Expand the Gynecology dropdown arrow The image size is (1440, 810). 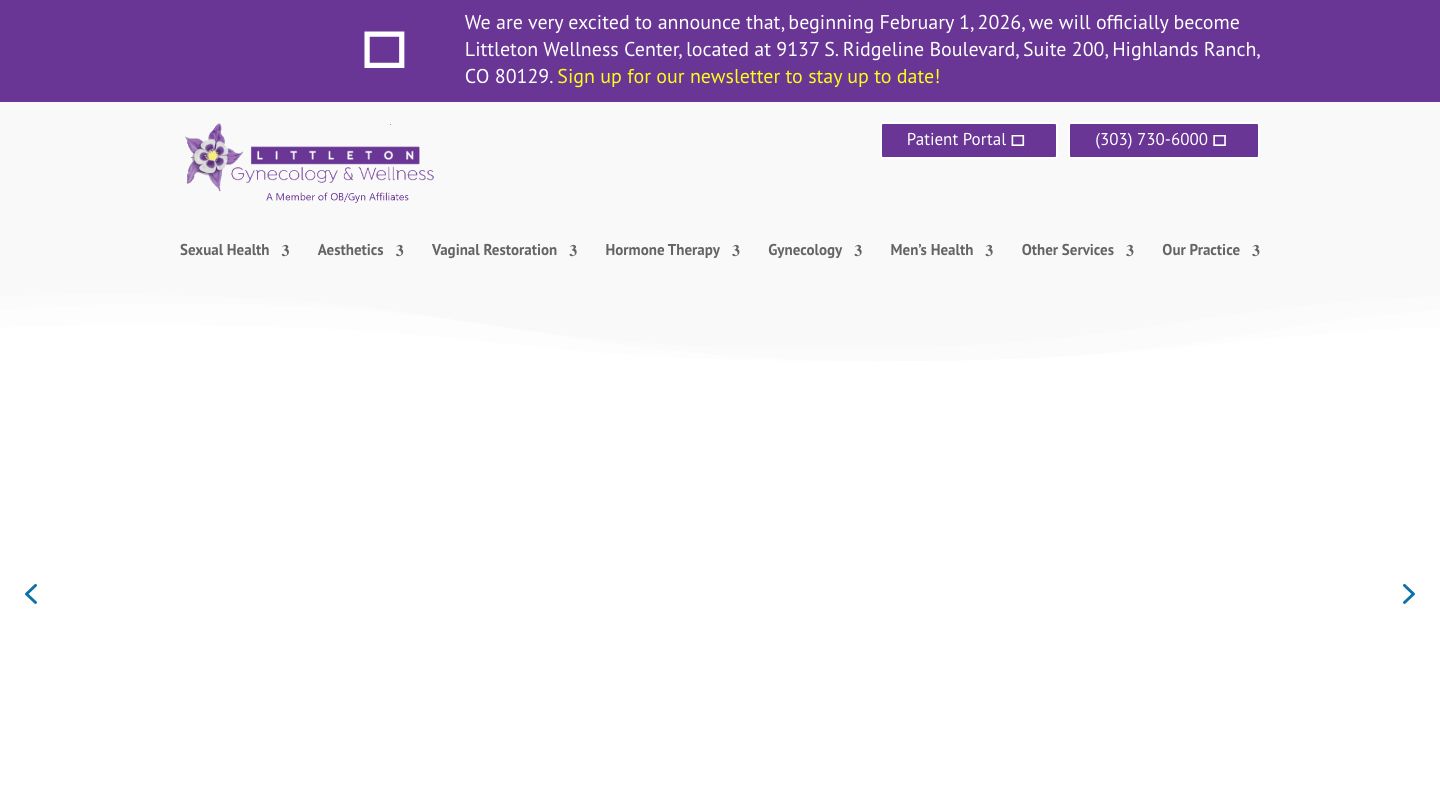pyautogui.click(x=858, y=251)
